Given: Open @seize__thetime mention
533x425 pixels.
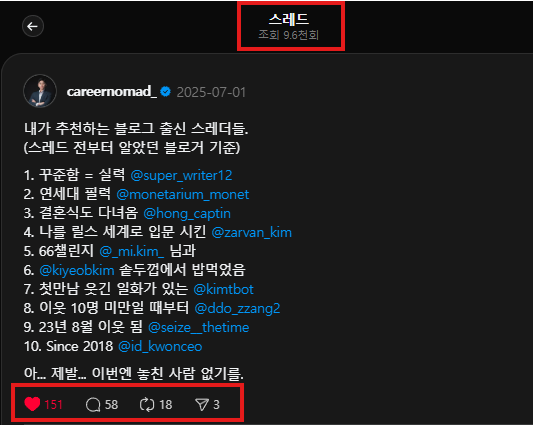Looking at the screenshot, I should click(x=199, y=327).
